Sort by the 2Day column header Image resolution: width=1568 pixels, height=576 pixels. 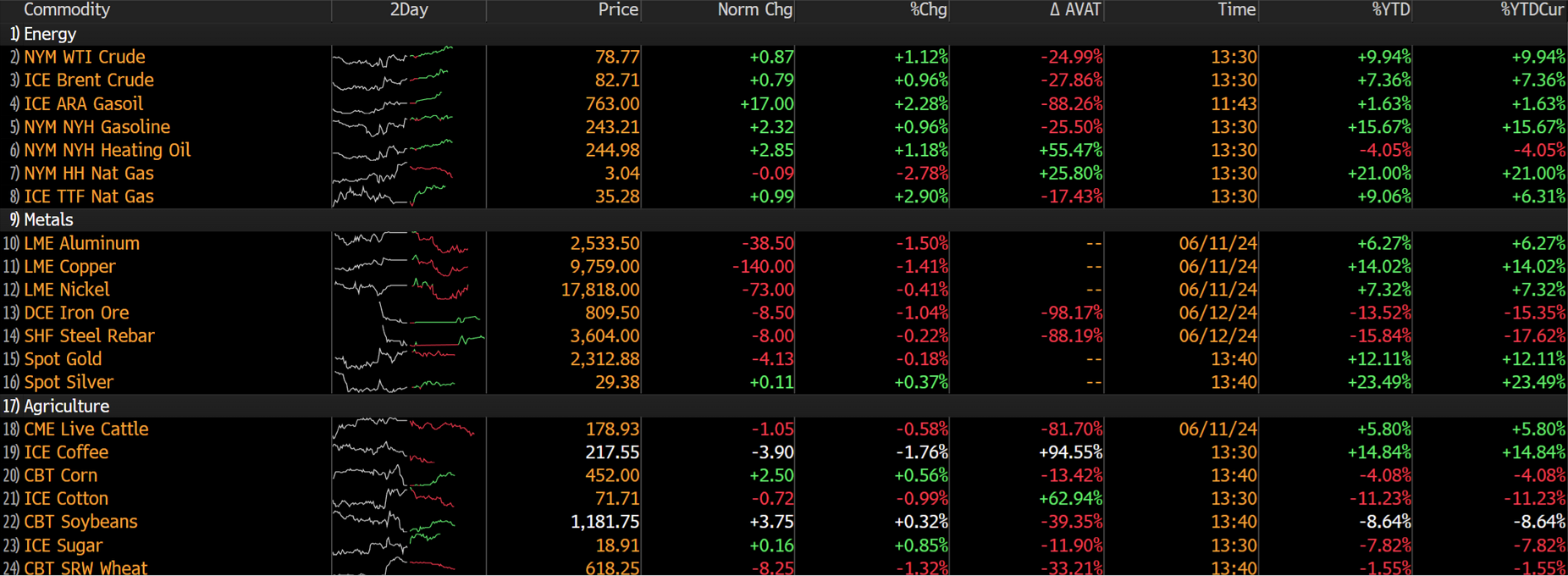pyautogui.click(x=409, y=10)
